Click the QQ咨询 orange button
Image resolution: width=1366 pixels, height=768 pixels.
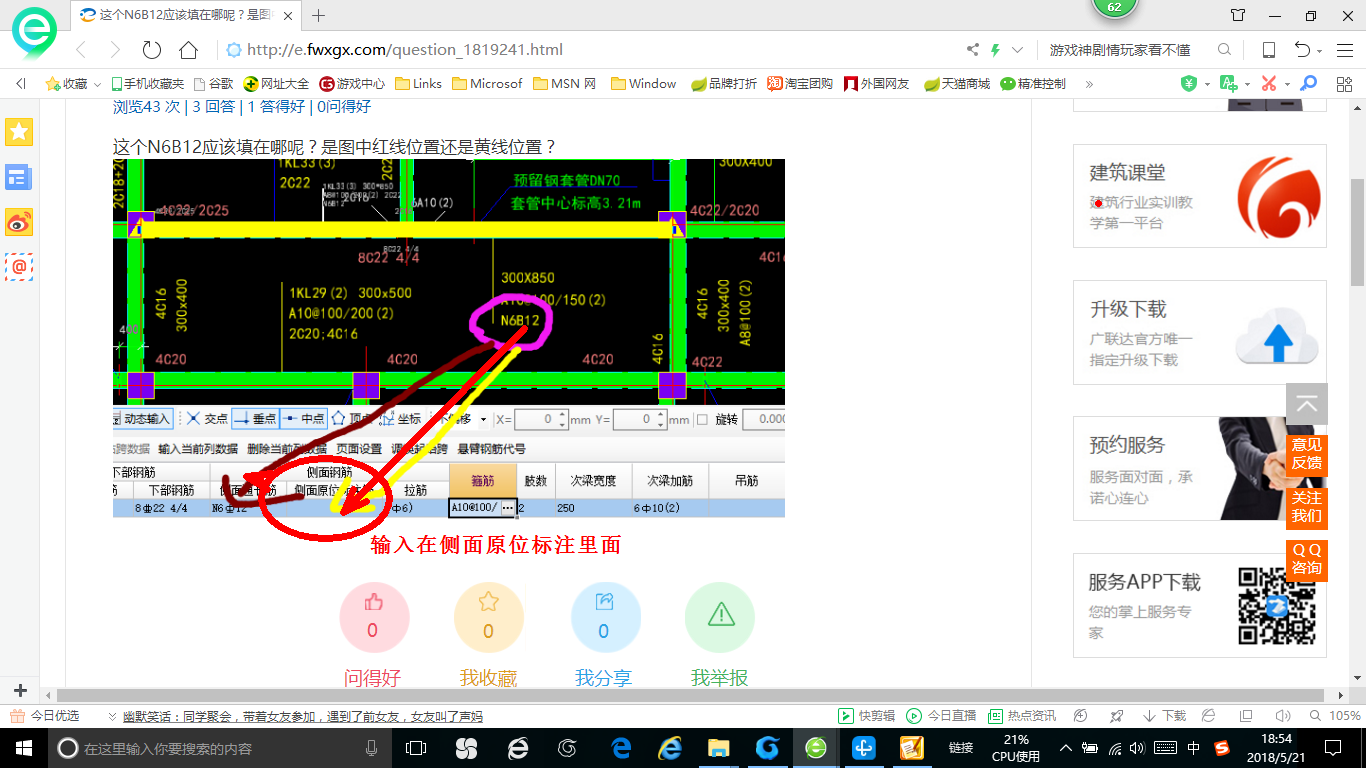[x=1307, y=559]
